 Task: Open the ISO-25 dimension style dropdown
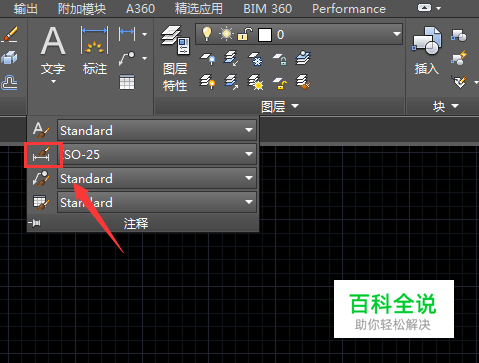coord(157,154)
